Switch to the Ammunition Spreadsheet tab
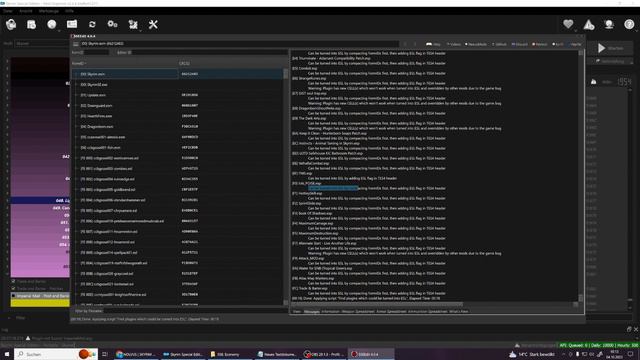Screen dimensions: 640x360 tap(427, 311)
